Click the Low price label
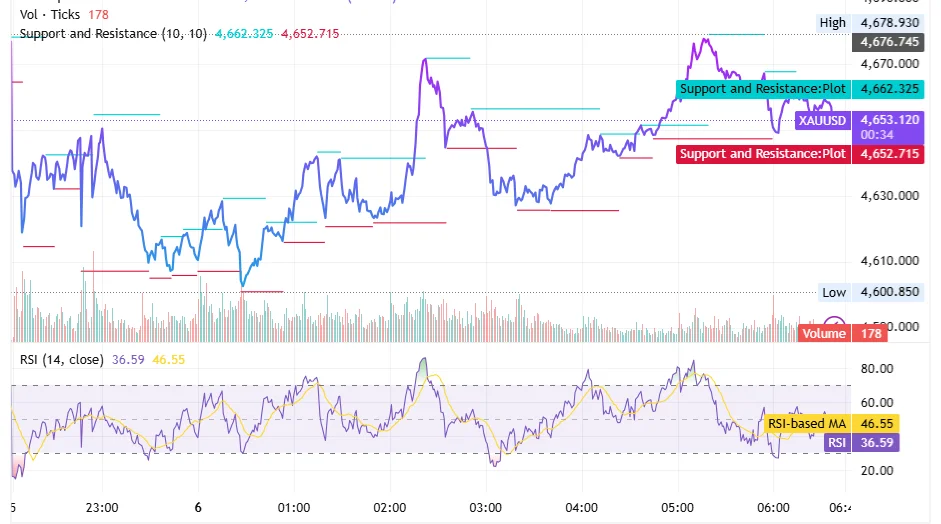Viewport: 941px width, 524px height. tap(833, 292)
